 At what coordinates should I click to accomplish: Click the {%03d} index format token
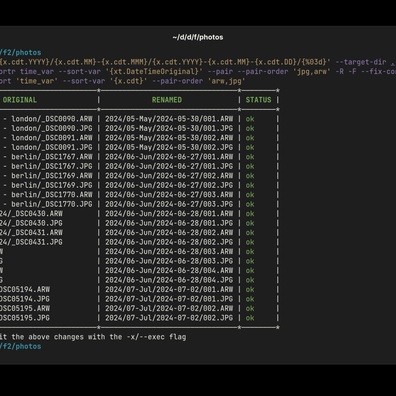click(314, 62)
